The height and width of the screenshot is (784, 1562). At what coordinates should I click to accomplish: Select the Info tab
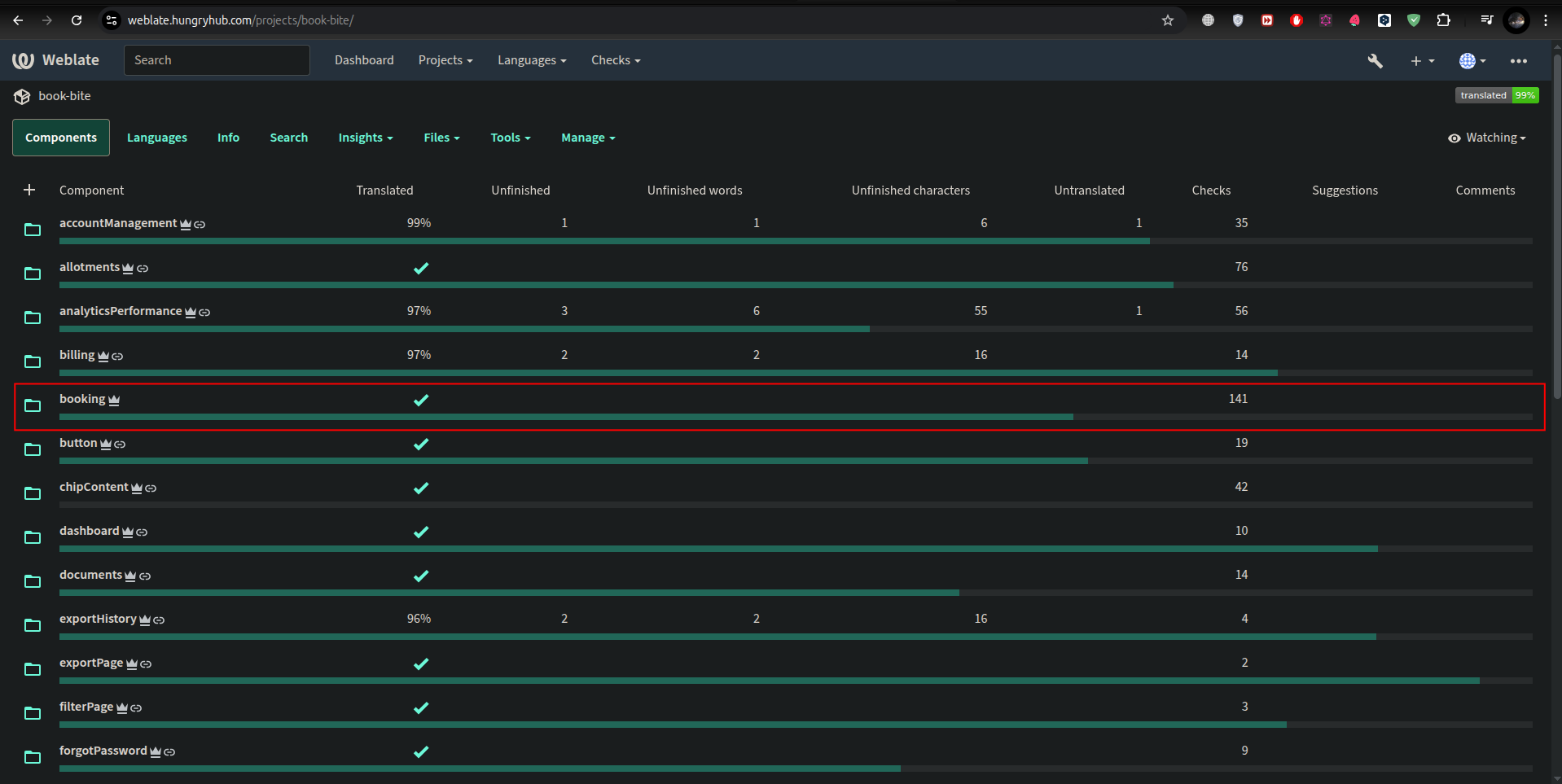tap(228, 138)
